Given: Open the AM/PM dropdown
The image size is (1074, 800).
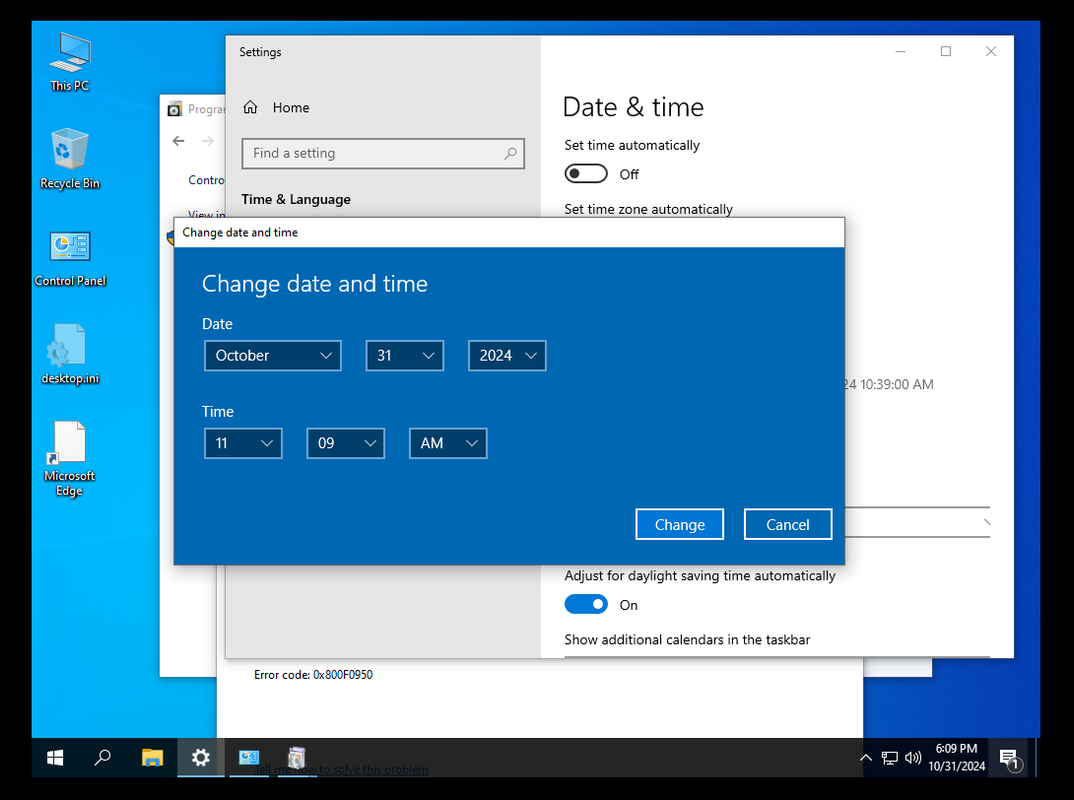Looking at the screenshot, I should [448, 443].
